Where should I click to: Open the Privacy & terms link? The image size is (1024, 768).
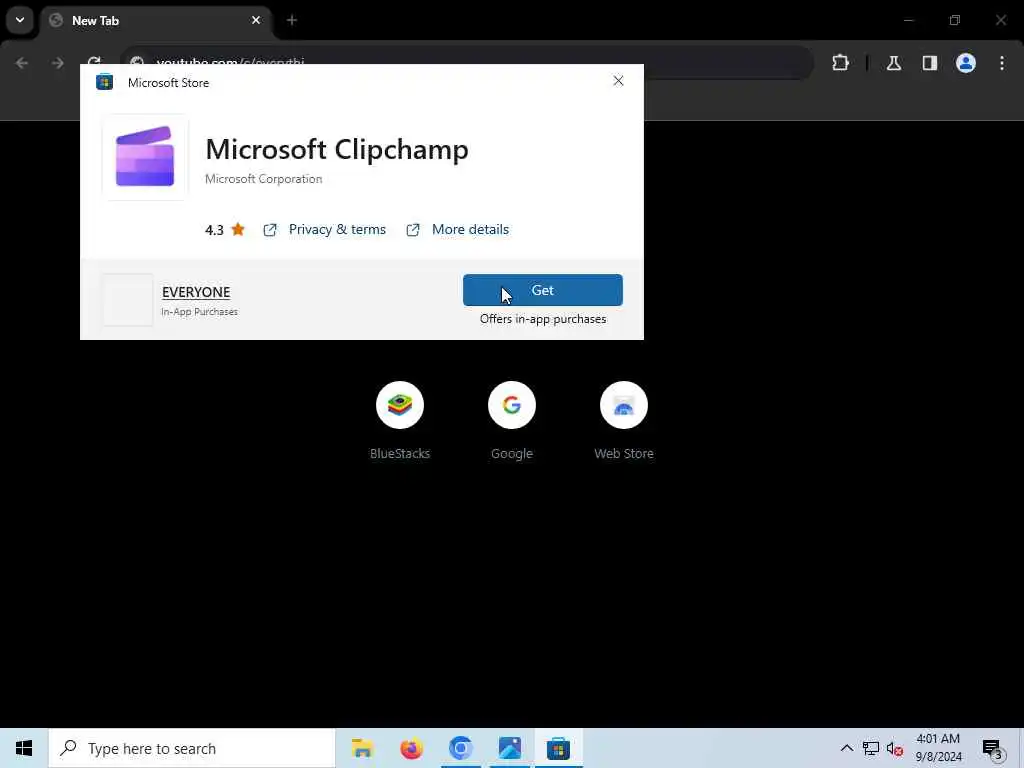point(337,229)
